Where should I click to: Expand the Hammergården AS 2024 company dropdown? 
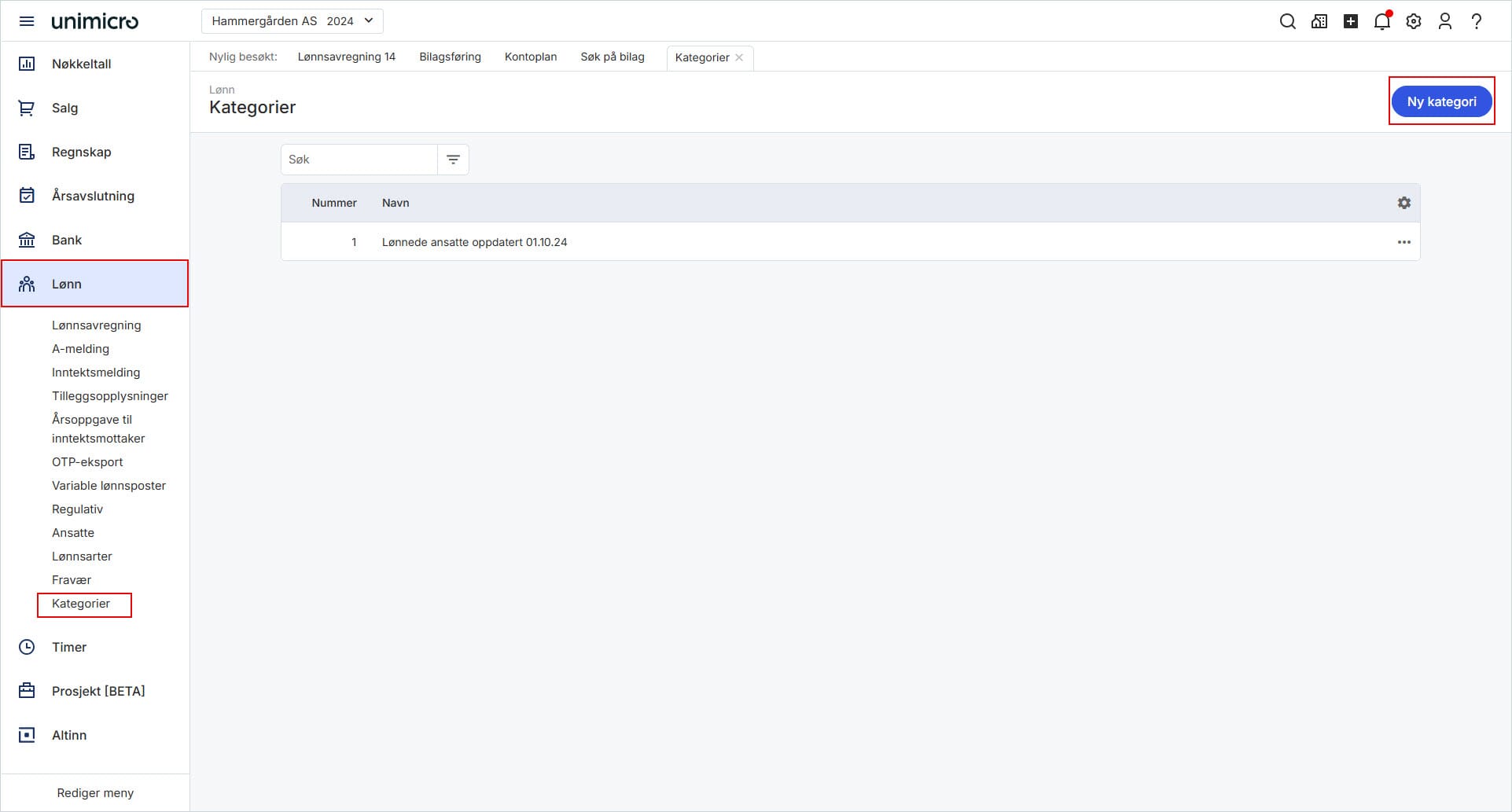pyautogui.click(x=292, y=21)
